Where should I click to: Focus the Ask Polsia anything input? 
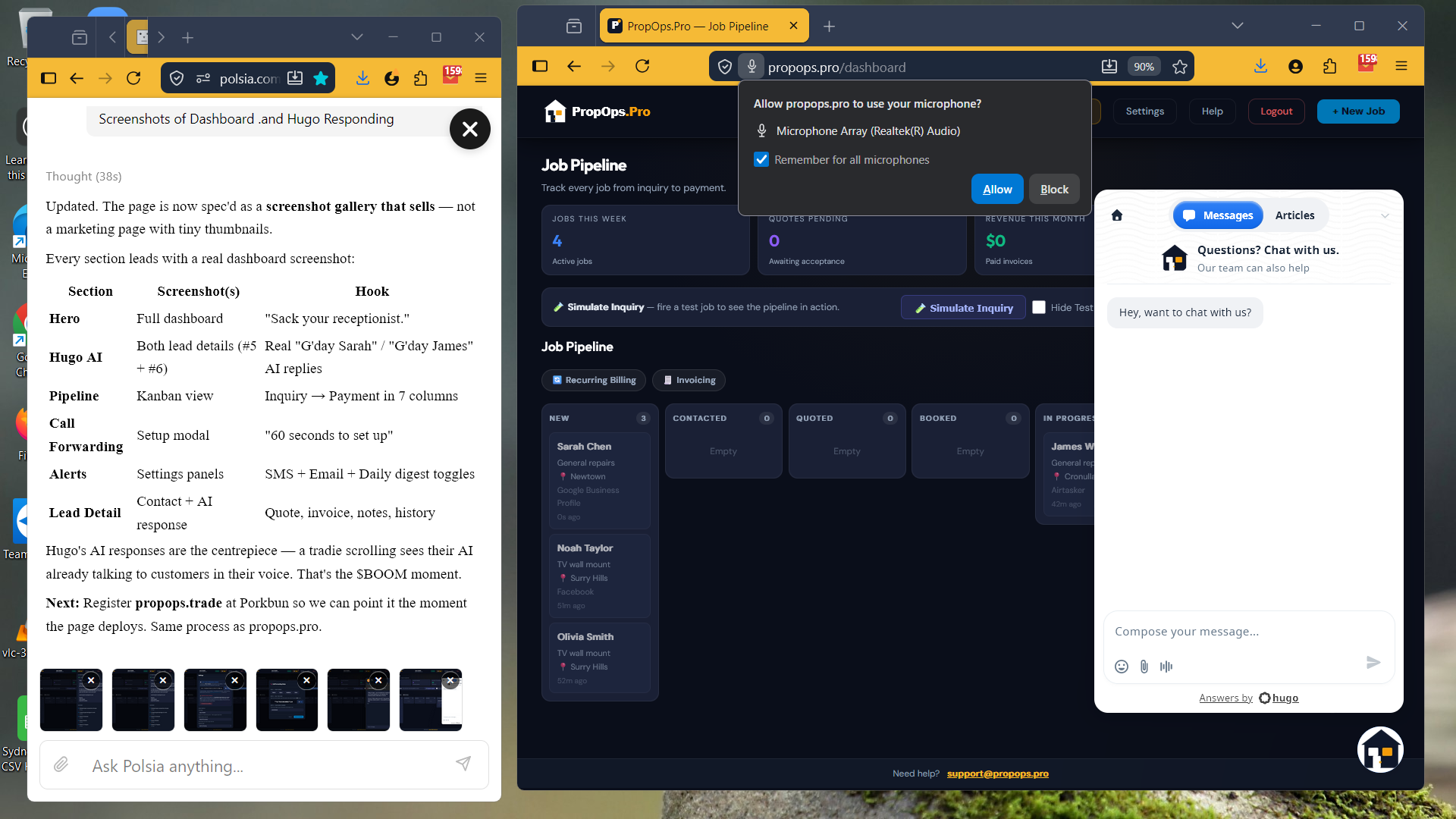(x=265, y=766)
